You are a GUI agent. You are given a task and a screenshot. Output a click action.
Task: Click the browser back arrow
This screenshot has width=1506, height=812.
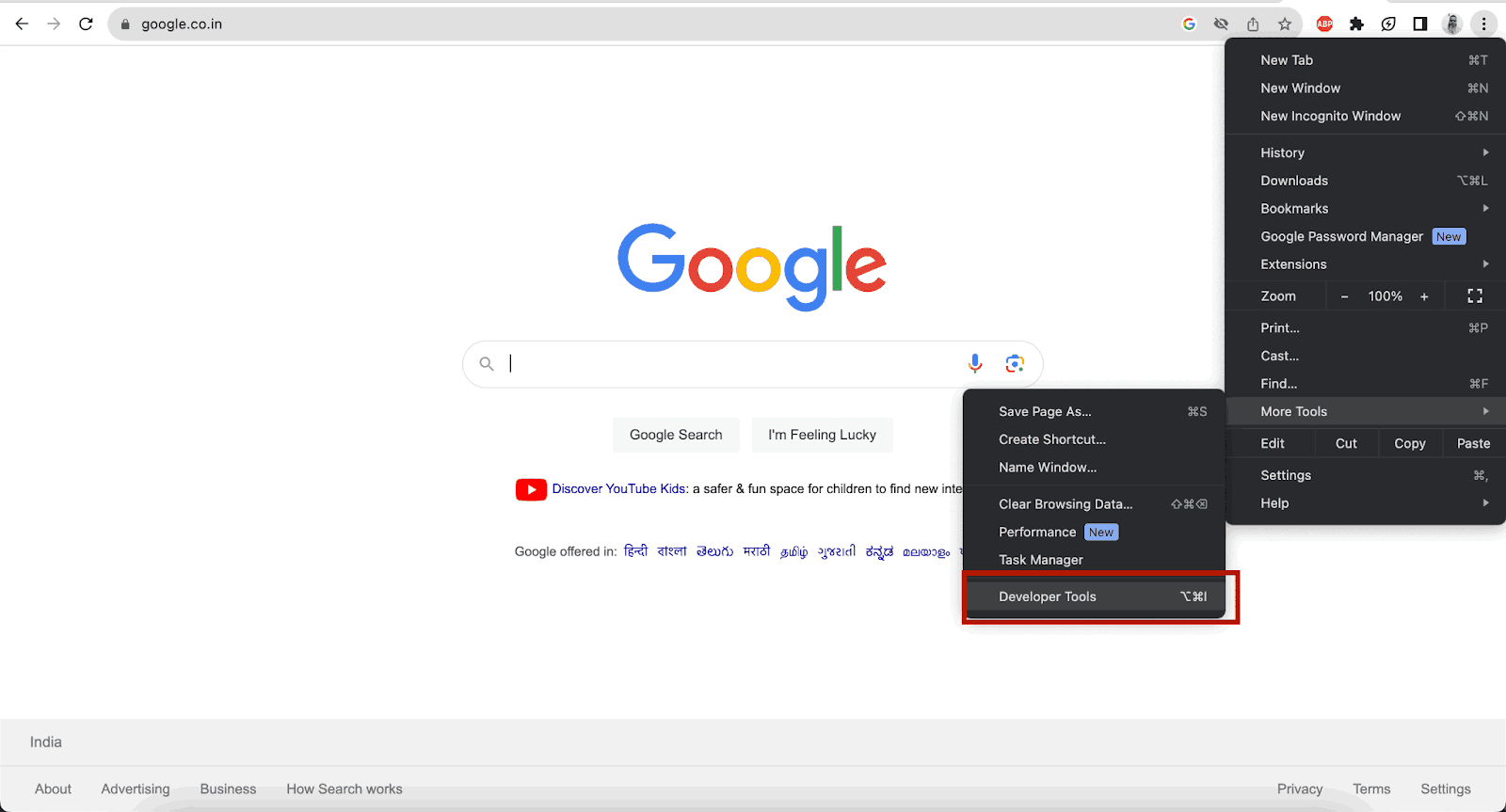[22, 24]
